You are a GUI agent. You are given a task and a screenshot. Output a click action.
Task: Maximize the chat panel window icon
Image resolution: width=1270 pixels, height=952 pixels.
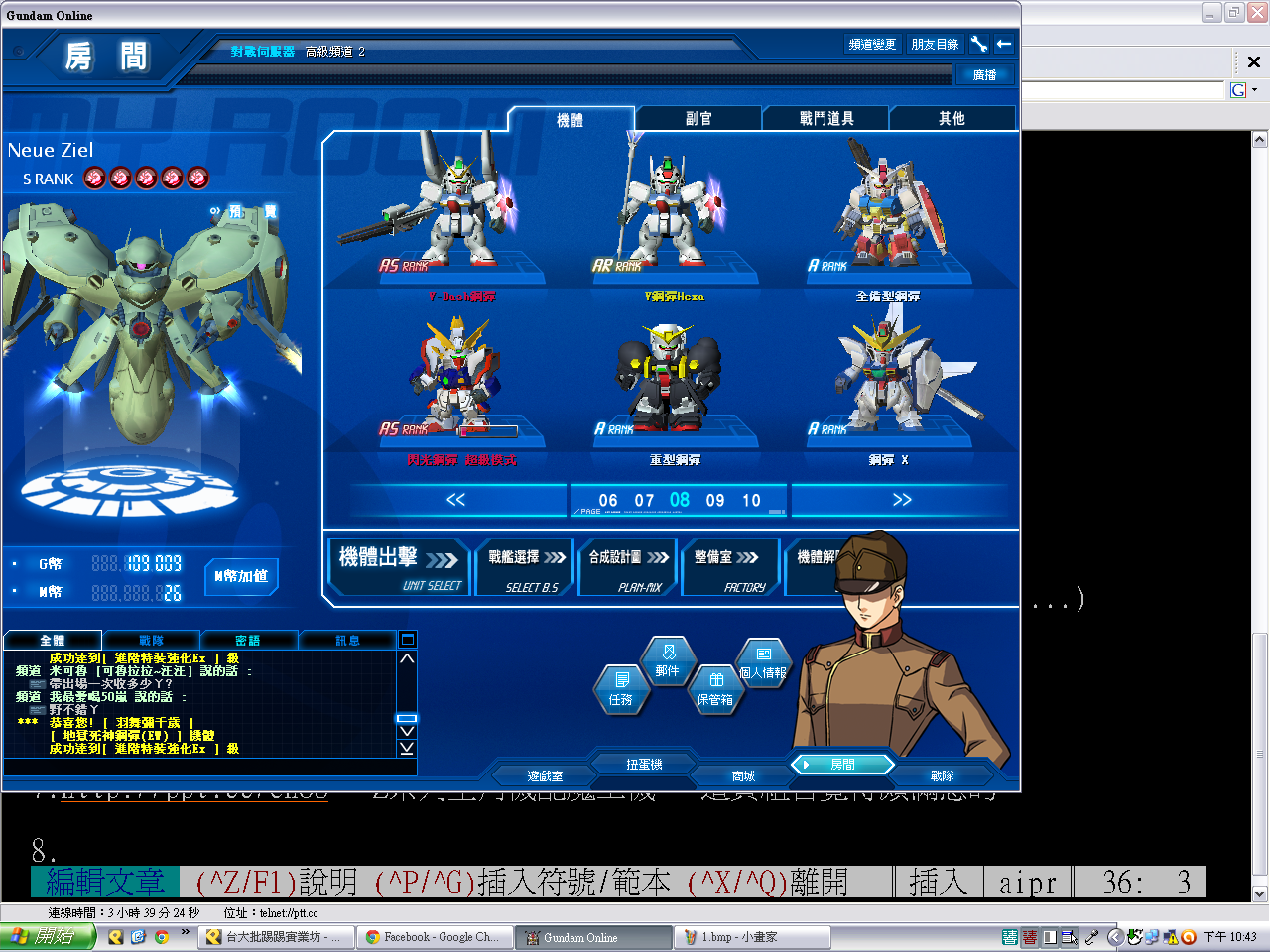tap(407, 640)
